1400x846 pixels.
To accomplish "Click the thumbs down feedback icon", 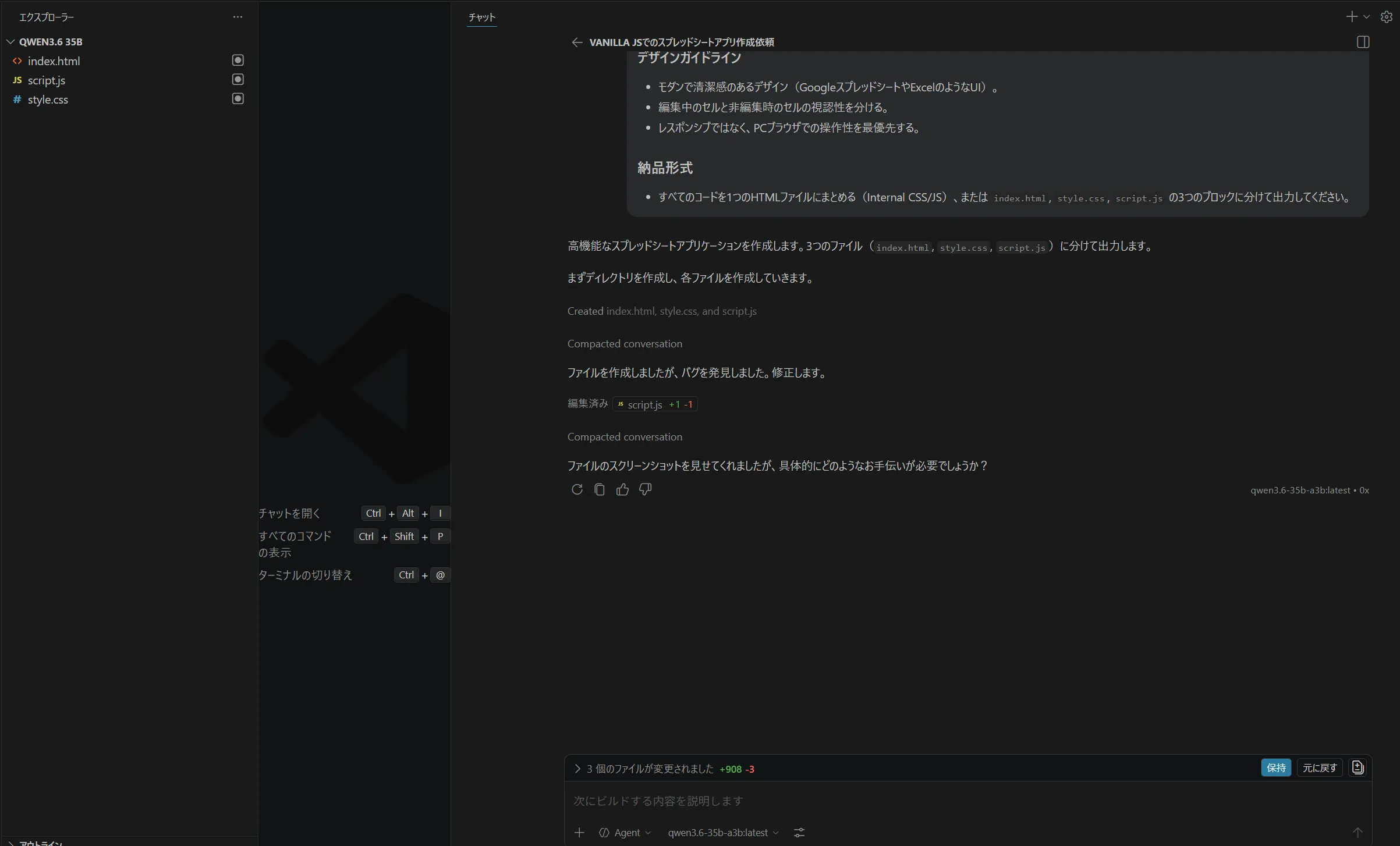I will pos(645,489).
